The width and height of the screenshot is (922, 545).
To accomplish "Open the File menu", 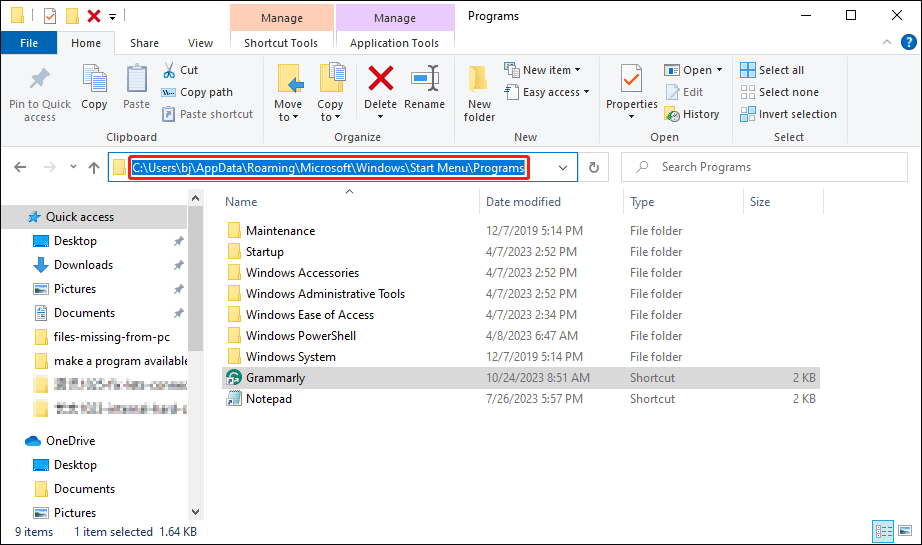I will (29, 43).
